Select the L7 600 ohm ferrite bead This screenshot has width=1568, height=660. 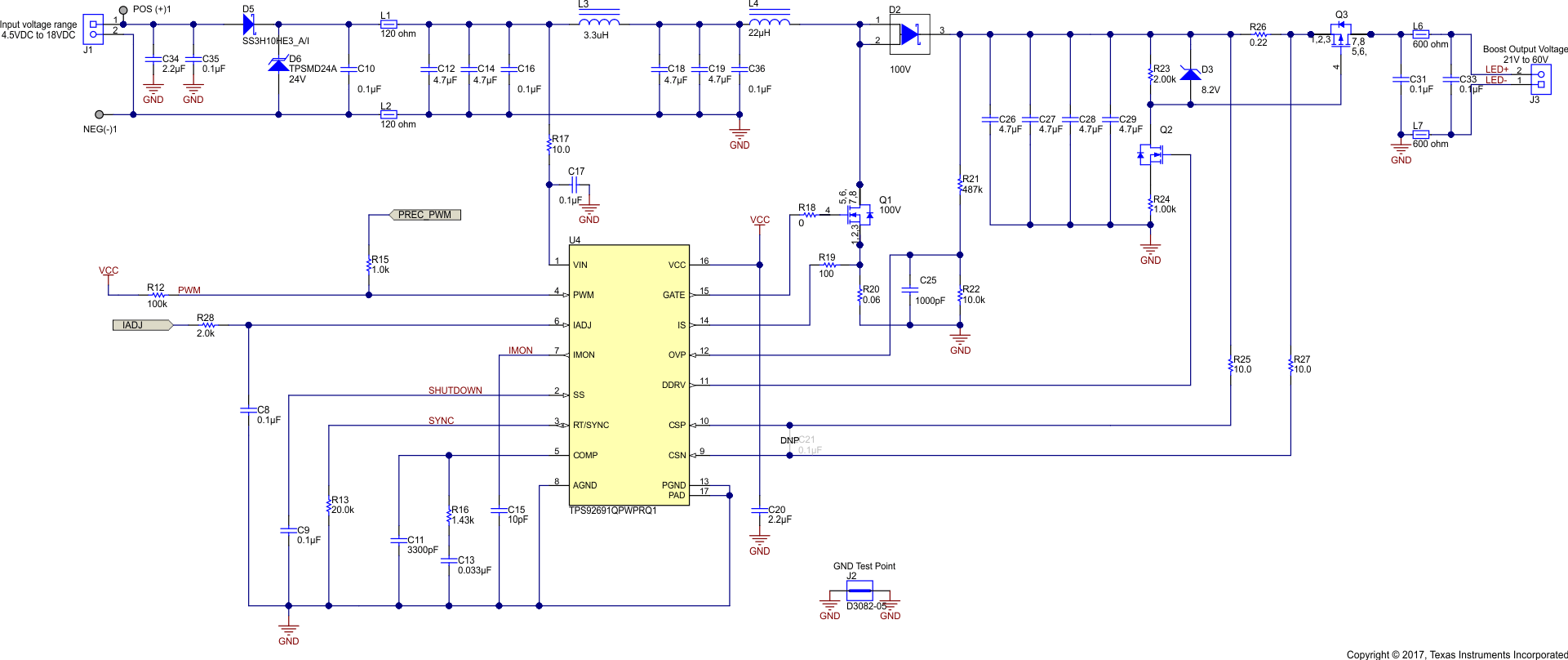point(1420,134)
